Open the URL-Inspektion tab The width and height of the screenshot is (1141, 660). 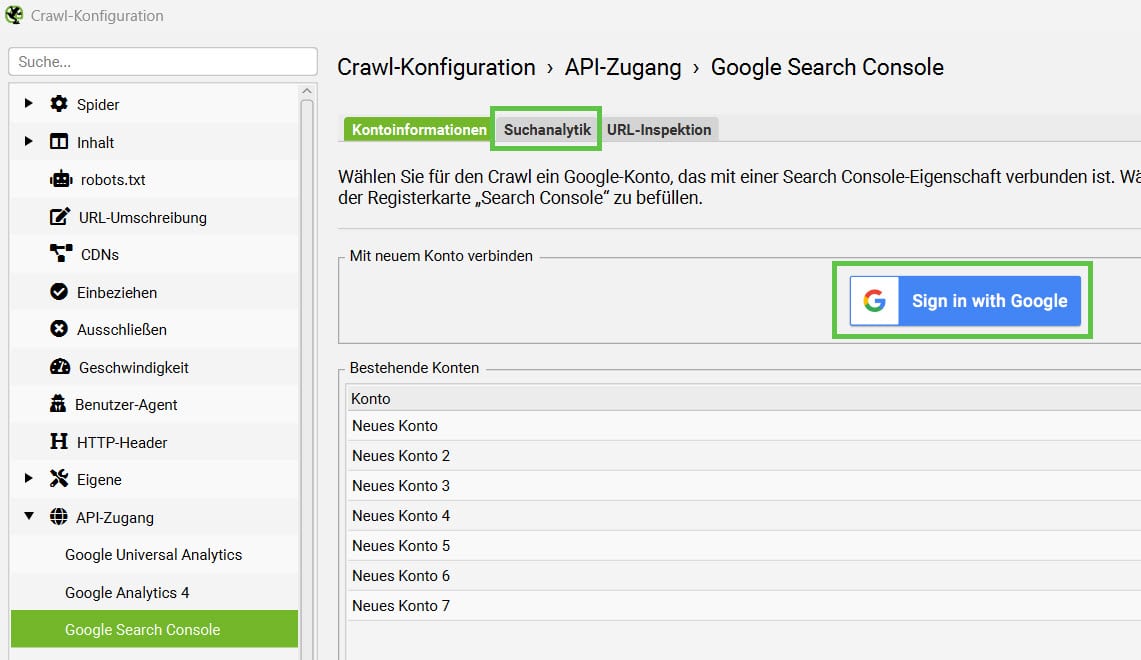pyautogui.click(x=659, y=130)
